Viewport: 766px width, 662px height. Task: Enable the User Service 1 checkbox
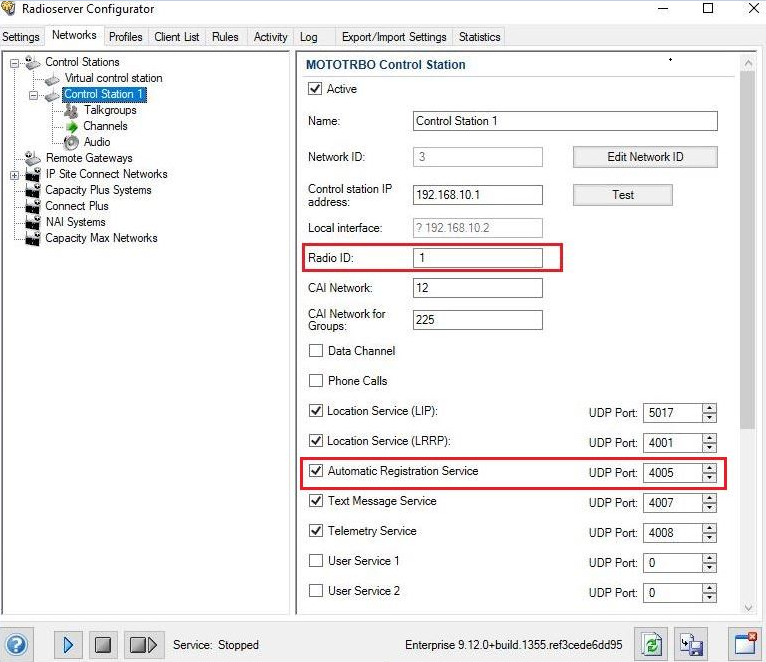coord(316,560)
